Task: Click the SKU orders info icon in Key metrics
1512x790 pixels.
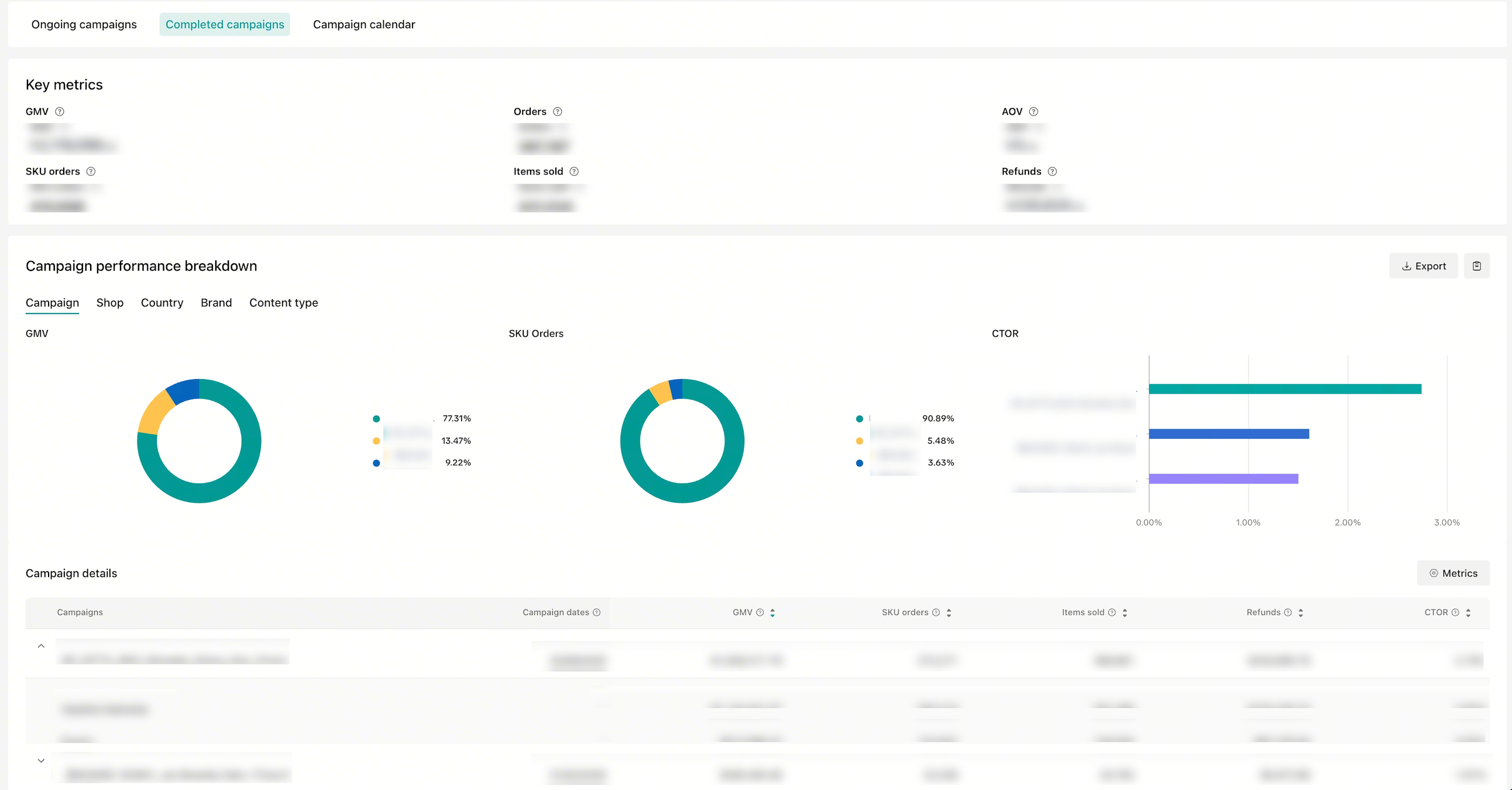Action: tap(91, 171)
